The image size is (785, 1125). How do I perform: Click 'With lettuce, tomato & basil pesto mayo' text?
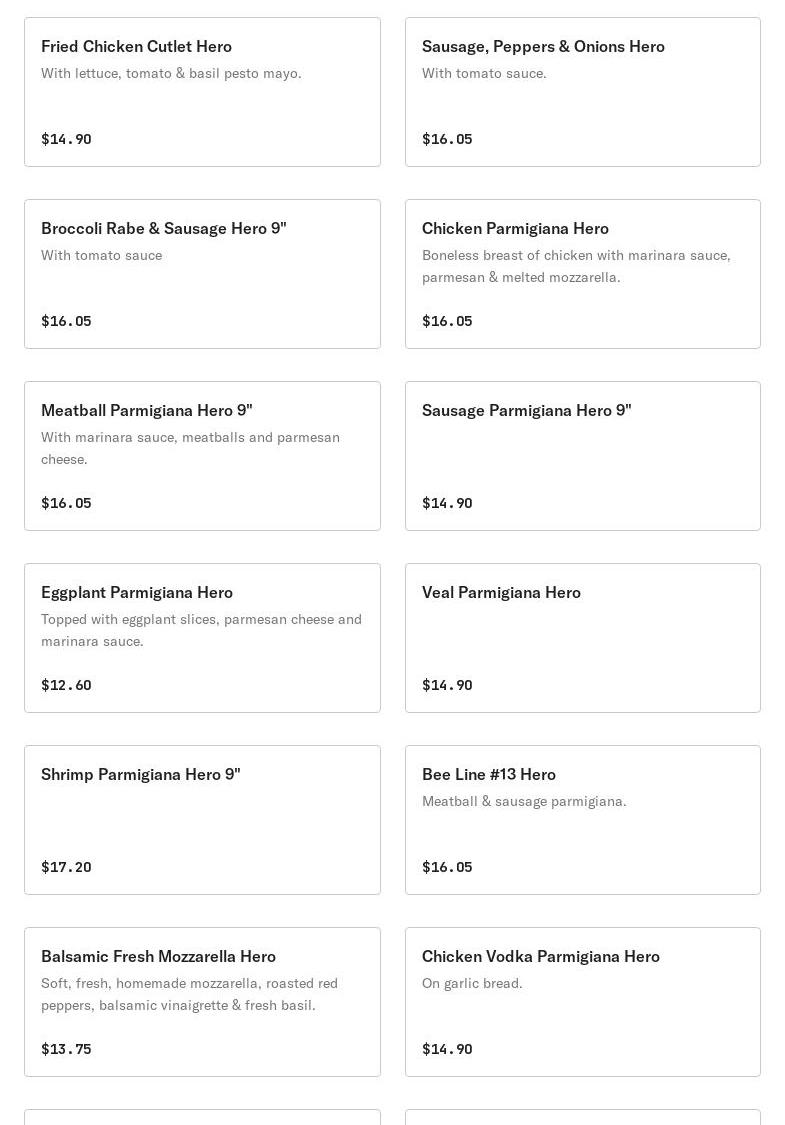171,73
